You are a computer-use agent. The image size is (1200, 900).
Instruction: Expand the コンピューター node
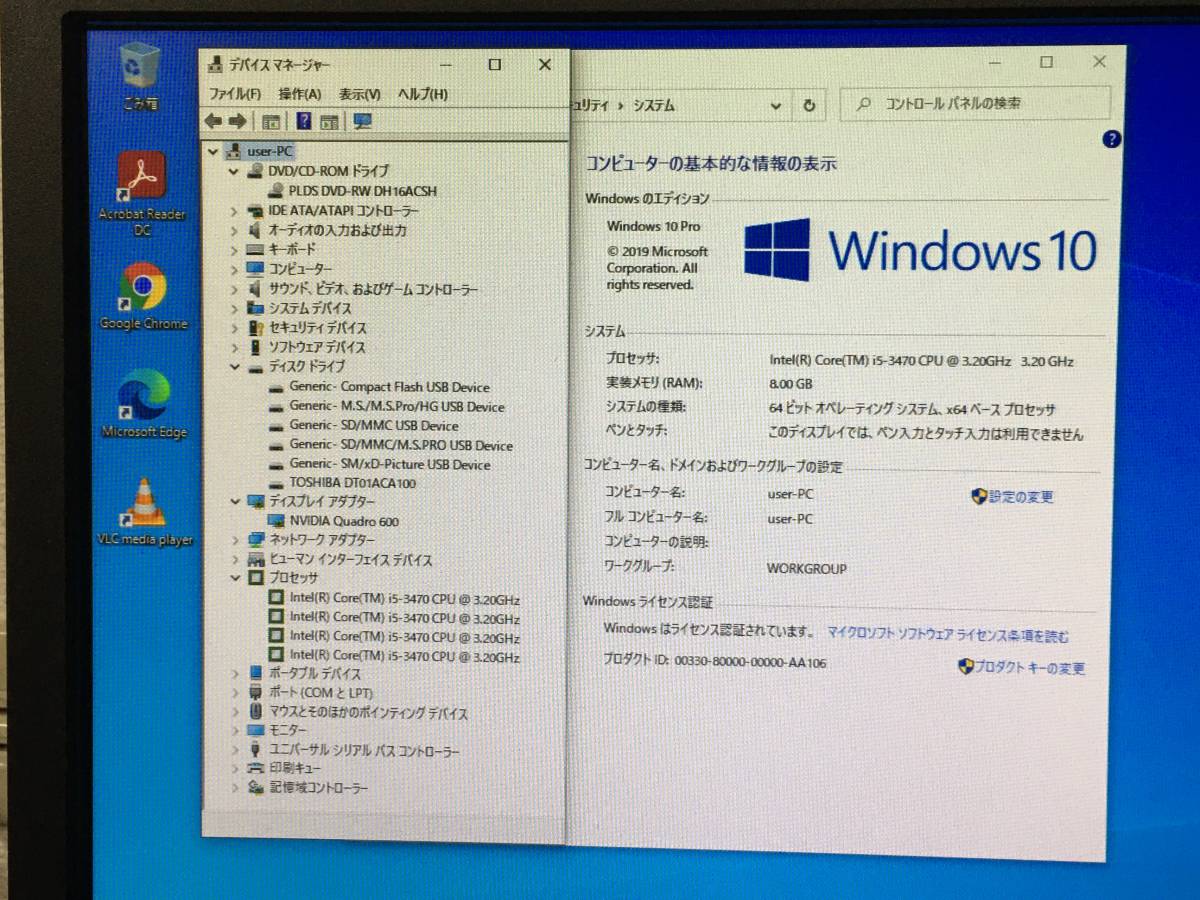point(234,269)
